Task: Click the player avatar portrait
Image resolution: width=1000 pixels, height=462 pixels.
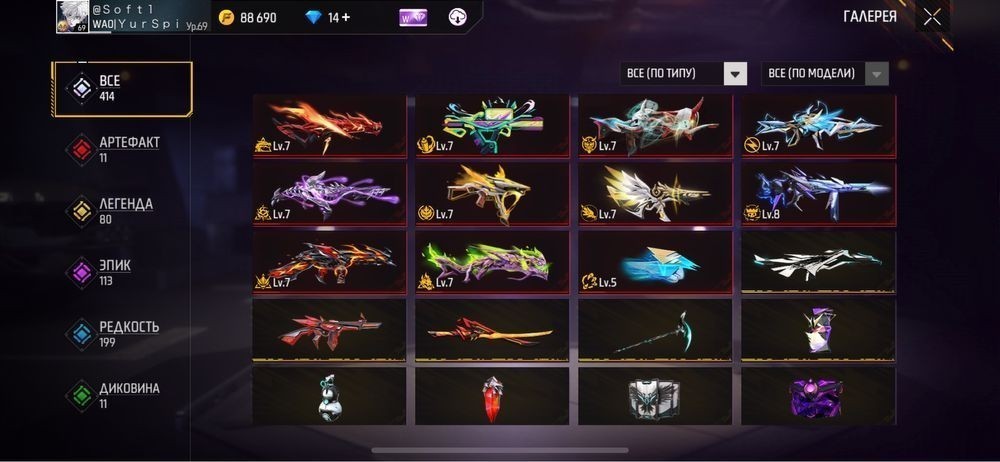Action: 73,17
